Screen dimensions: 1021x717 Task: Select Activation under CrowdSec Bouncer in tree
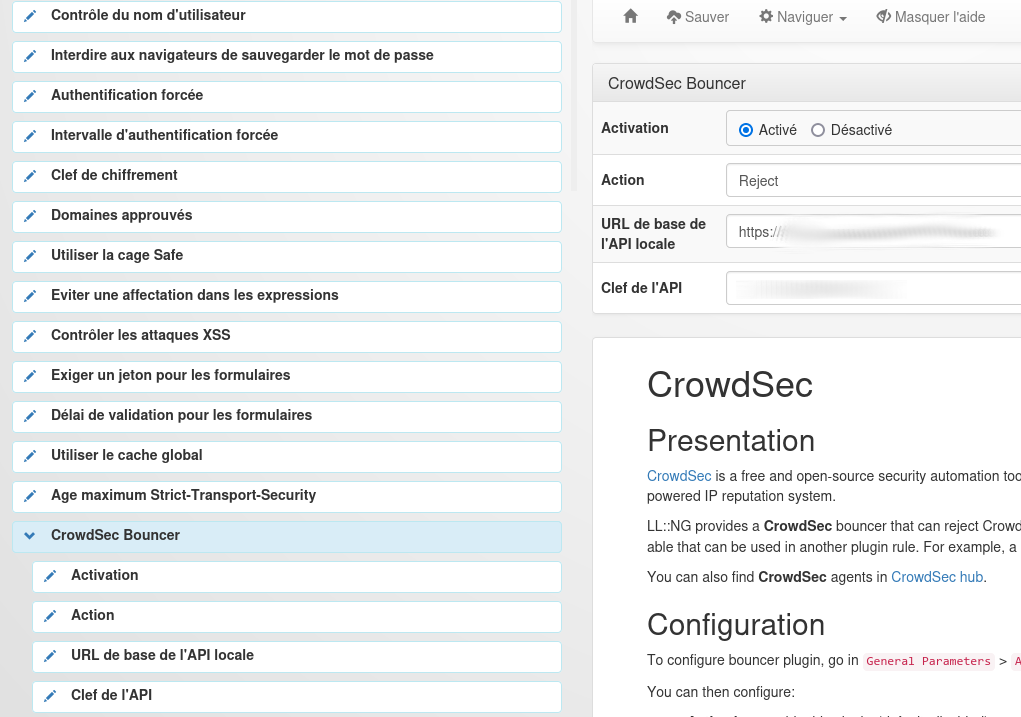(297, 576)
